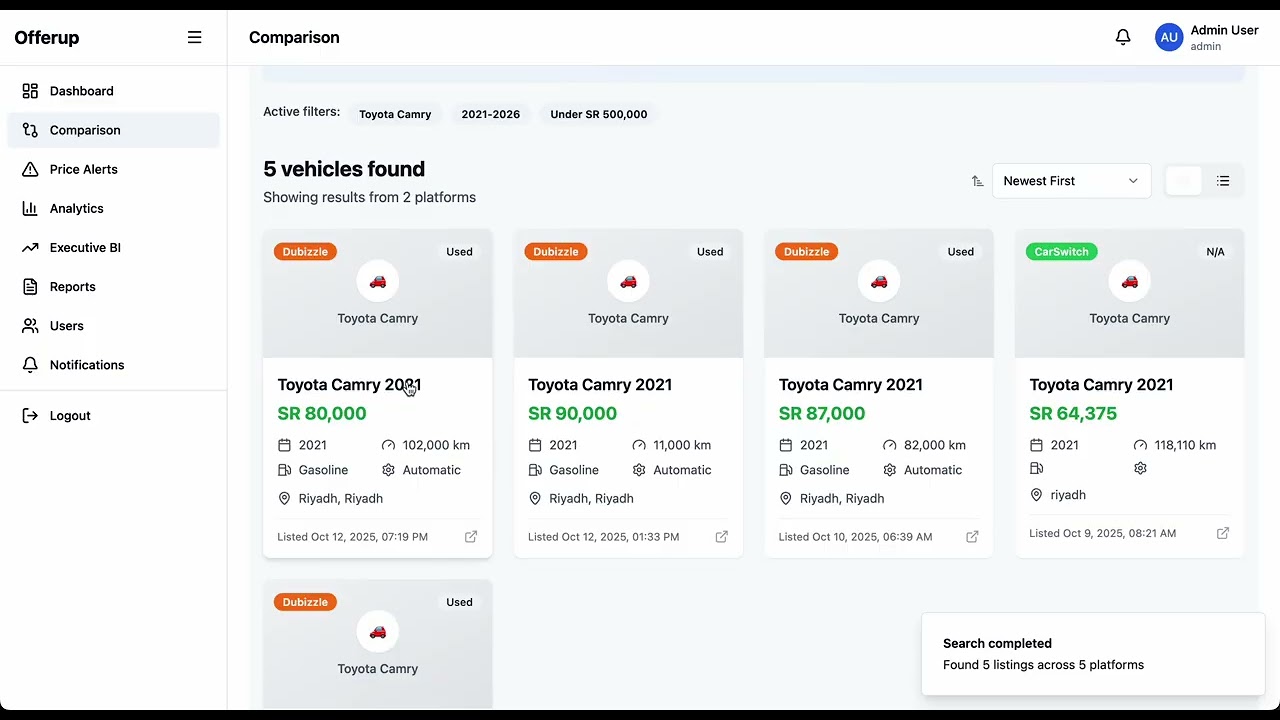Open Toyota Camry 2021 priced SR 64,375
The image size is (1280, 720).
click(x=1101, y=385)
